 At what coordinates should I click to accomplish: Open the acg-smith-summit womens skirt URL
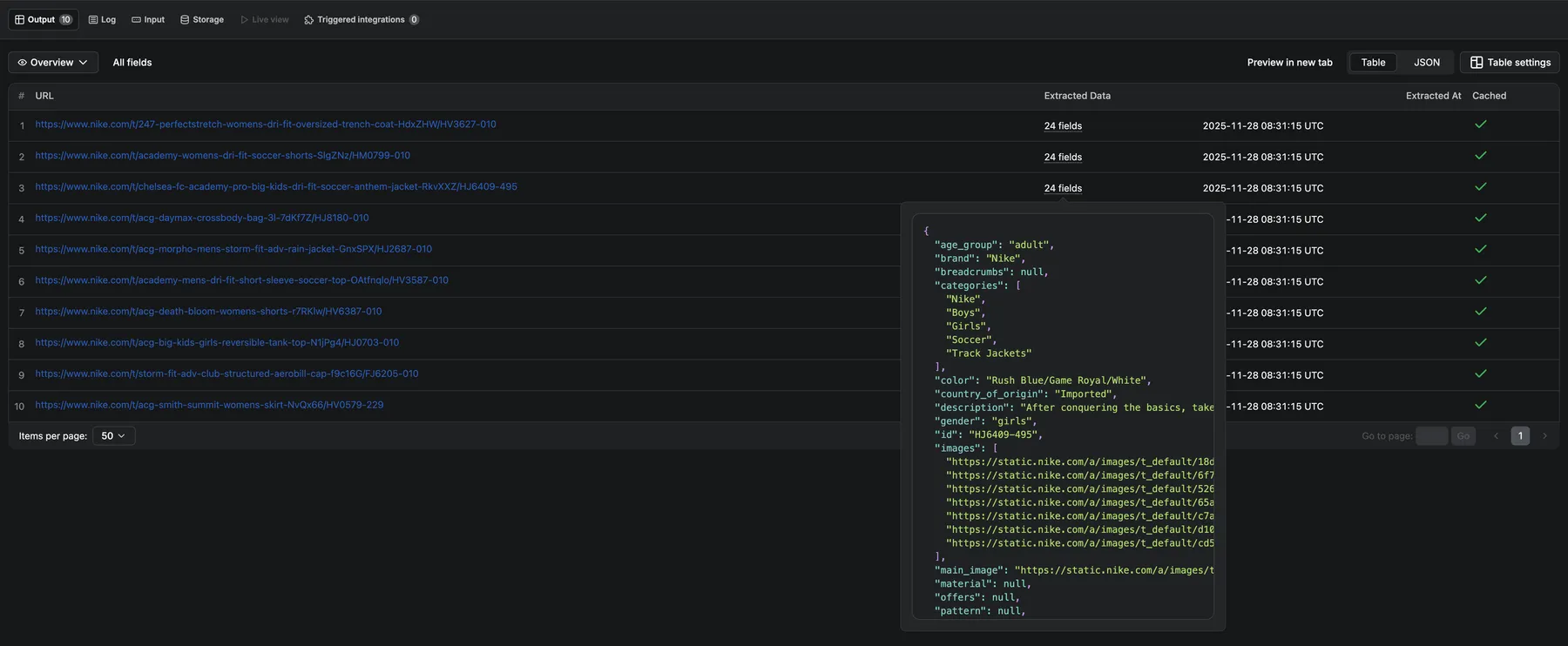[209, 405]
